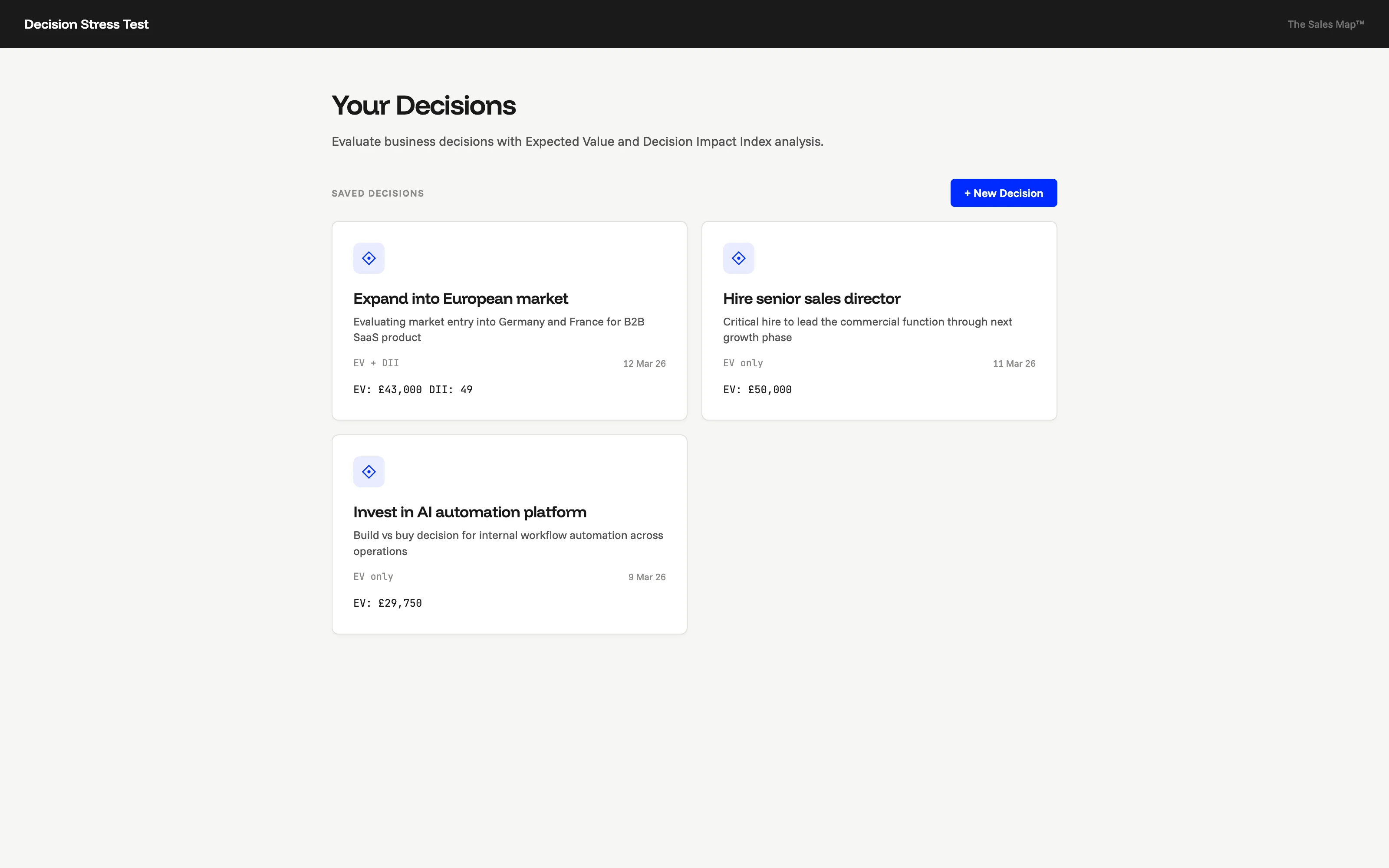This screenshot has height=868, width=1389.
Task: Click the diamond icon on Invest in AI automation platform card
Action: coord(369,471)
